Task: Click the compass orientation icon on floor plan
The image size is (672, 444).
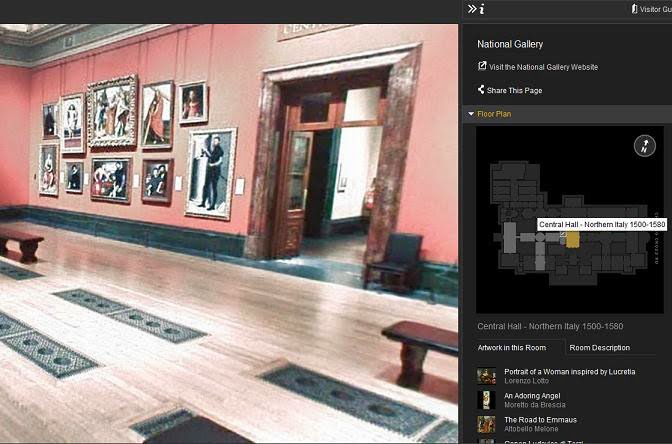Action: pos(645,146)
